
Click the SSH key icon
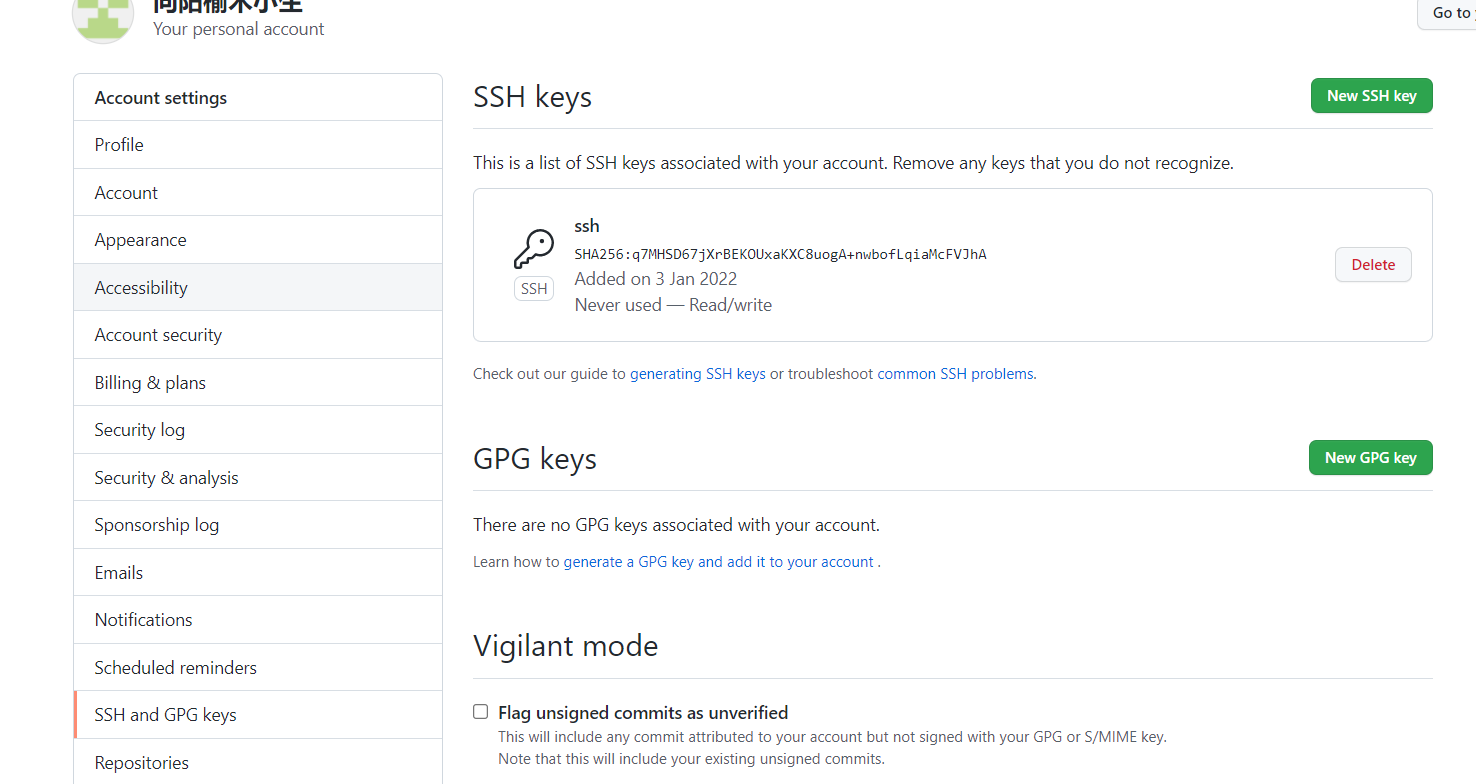pos(534,249)
